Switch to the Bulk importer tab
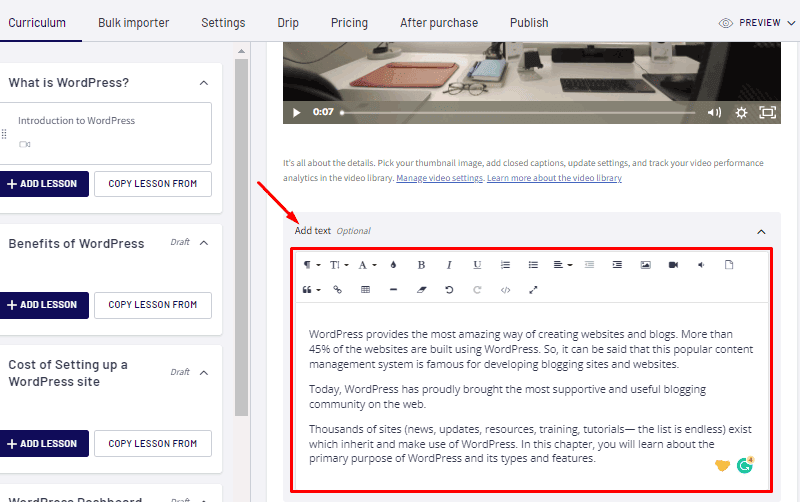 (x=133, y=23)
